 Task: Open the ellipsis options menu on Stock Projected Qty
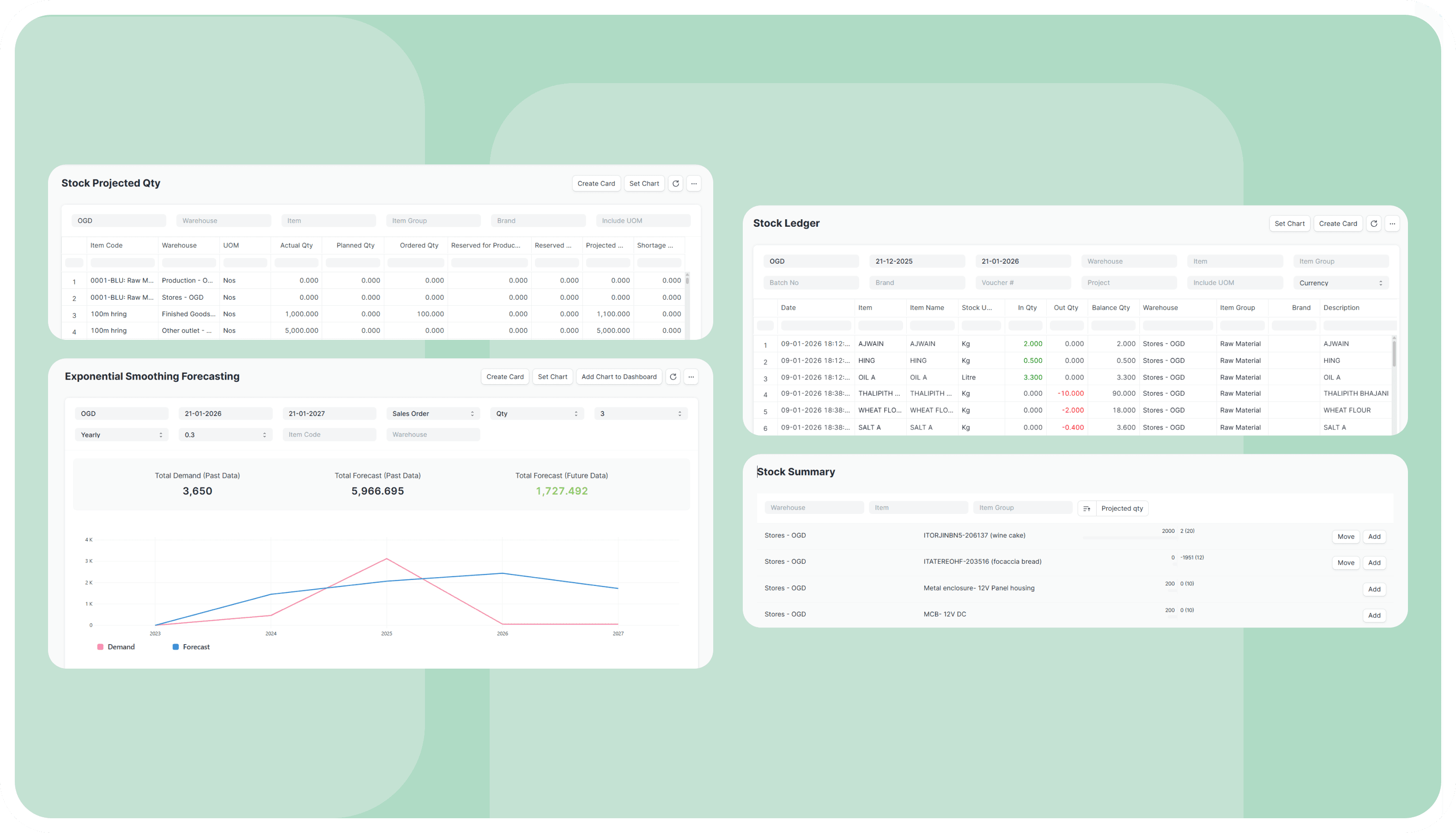pyautogui.click(x=694, y=183)
